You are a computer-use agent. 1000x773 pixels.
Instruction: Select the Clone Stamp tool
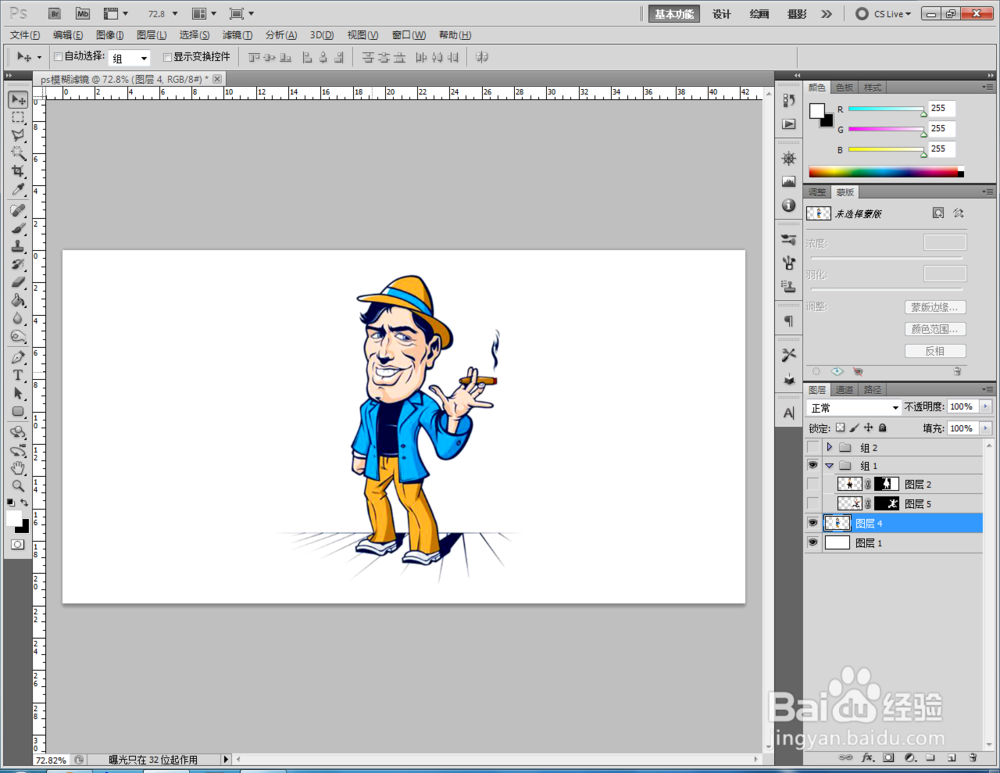(18, 246)
